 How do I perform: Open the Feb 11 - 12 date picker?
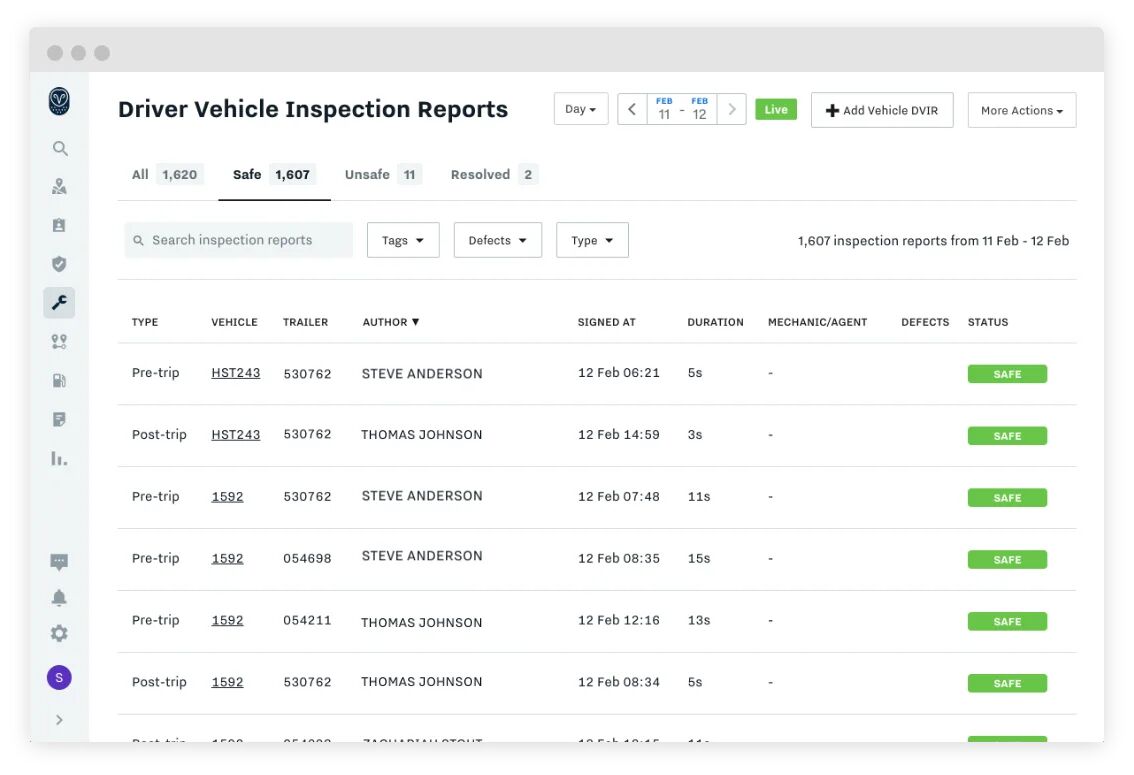682,109
